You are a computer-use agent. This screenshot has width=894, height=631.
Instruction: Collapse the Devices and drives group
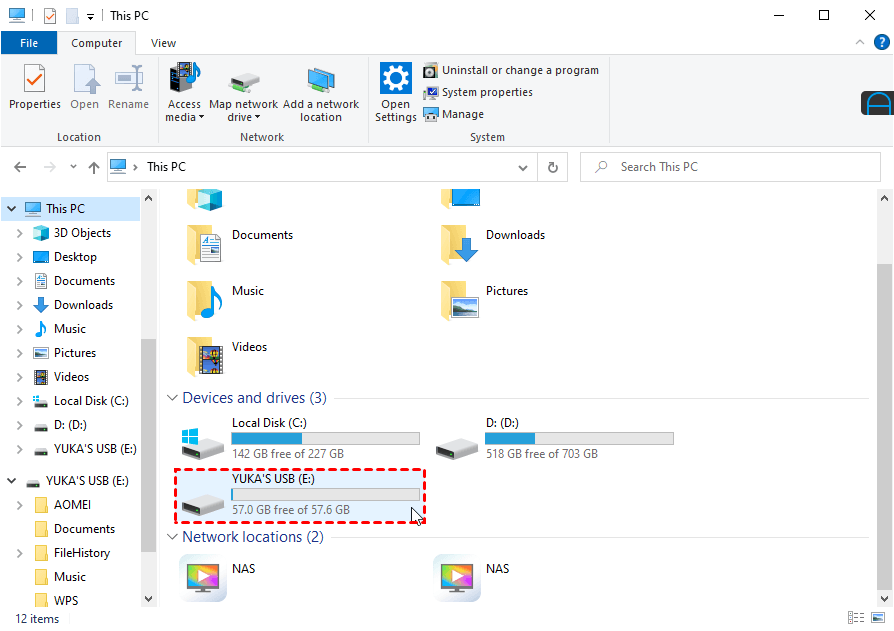(x=172, y=397)
